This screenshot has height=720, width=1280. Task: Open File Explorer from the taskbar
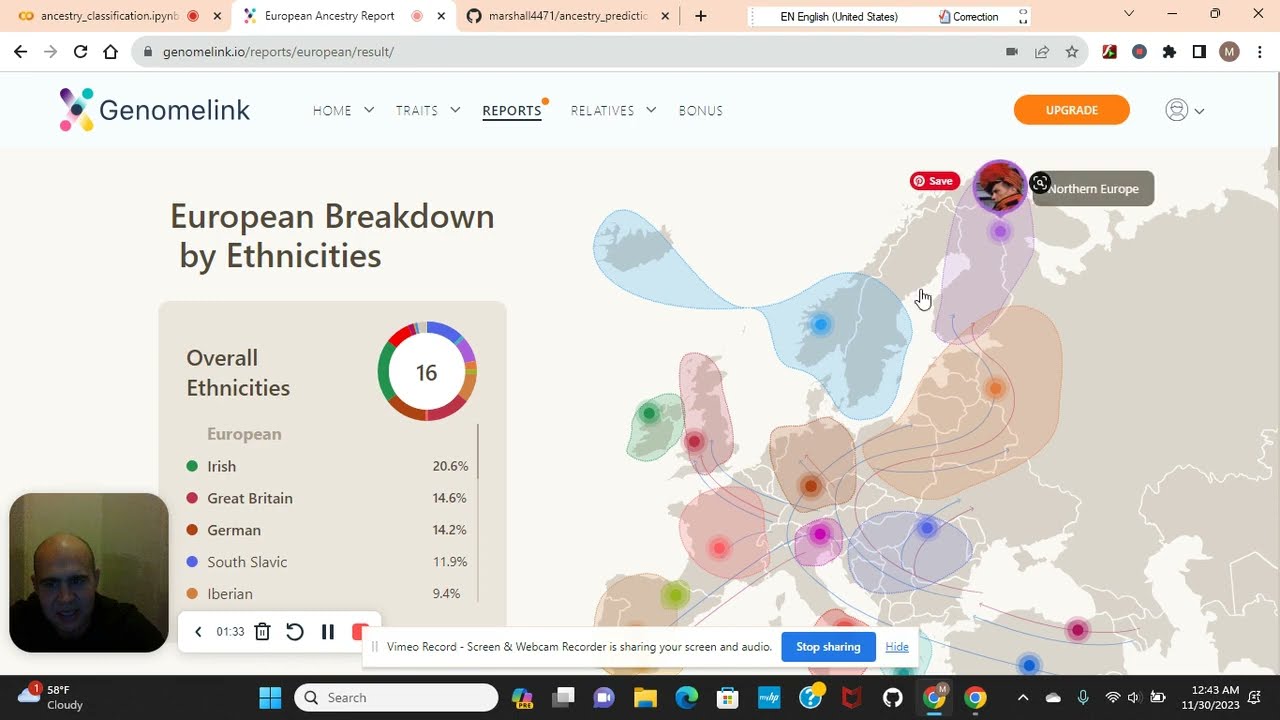click(x=645, y=698)
